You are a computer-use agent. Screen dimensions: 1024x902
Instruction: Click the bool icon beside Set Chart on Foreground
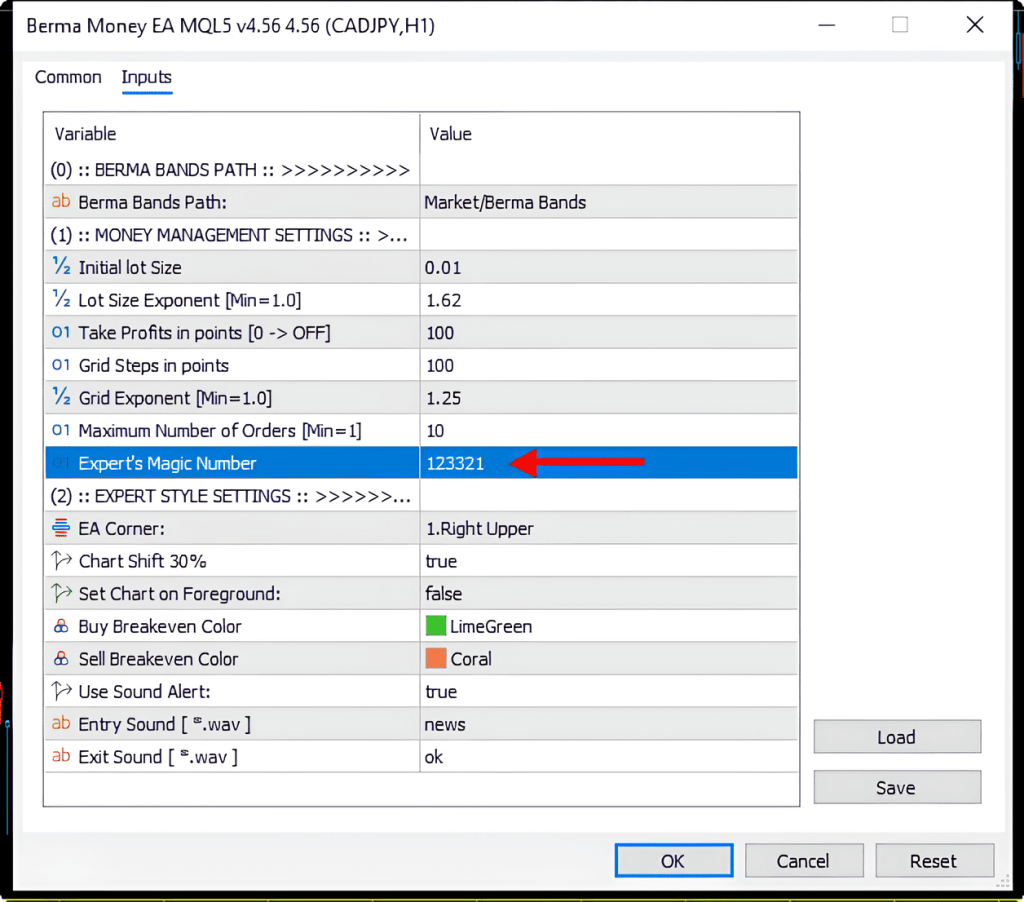click(61, 593)
